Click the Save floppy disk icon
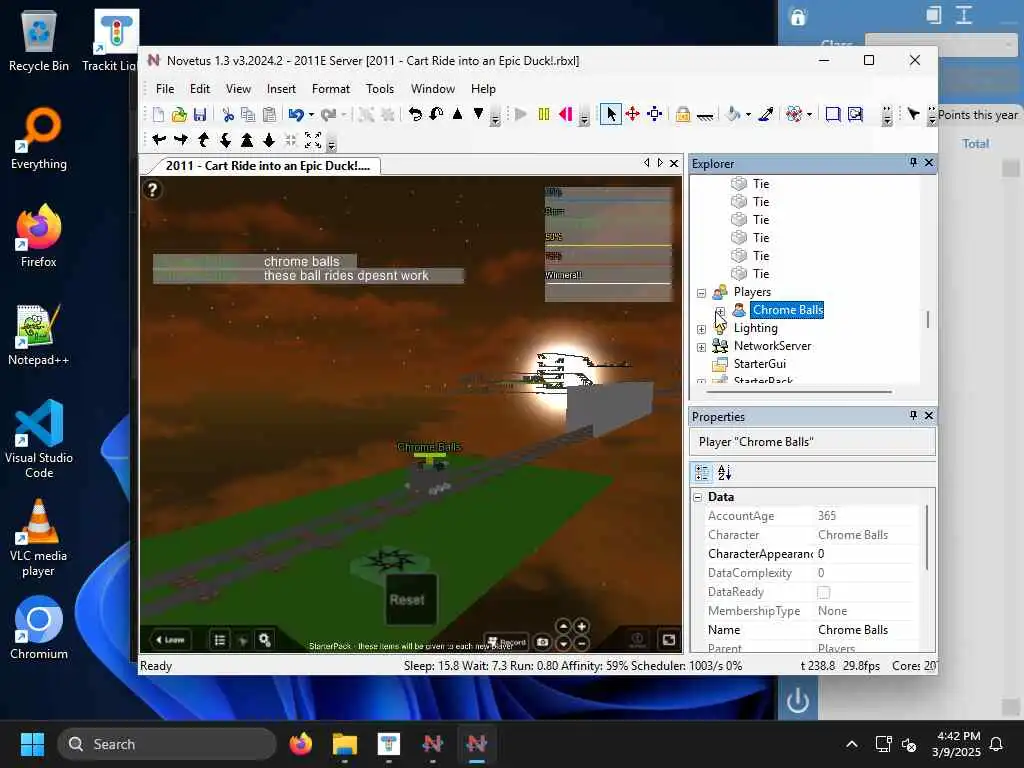 200,115
